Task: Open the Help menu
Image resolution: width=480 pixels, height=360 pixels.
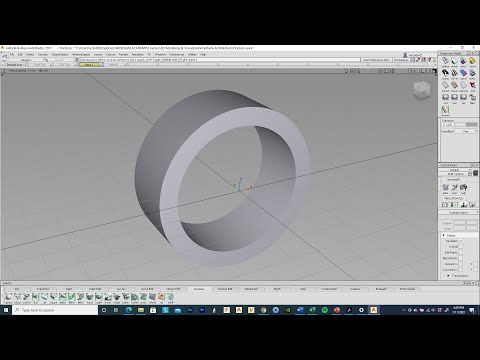Action: click(x=203, y=54)
